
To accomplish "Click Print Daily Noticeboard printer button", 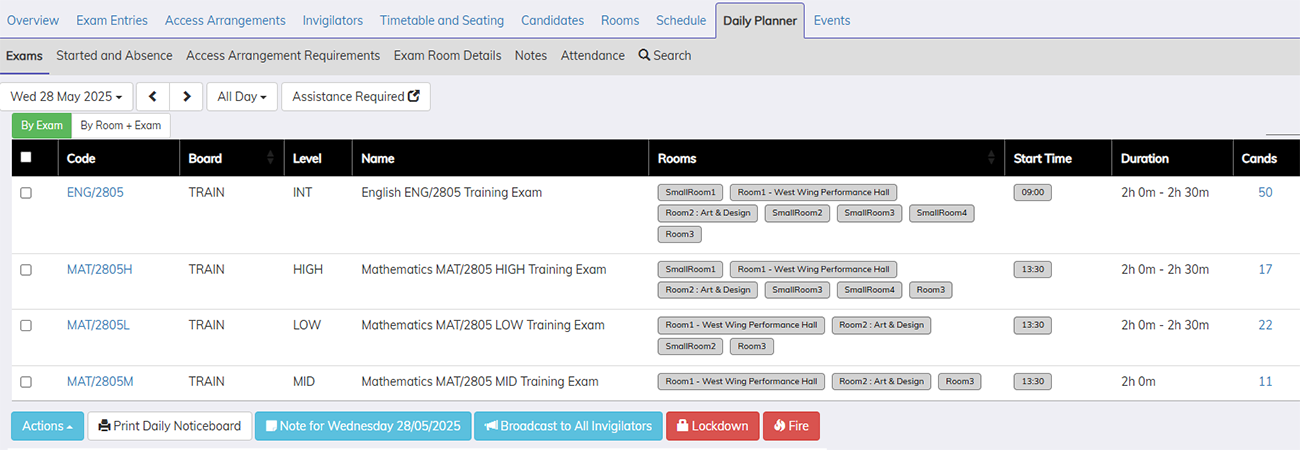I will click(x=169, y=426).
